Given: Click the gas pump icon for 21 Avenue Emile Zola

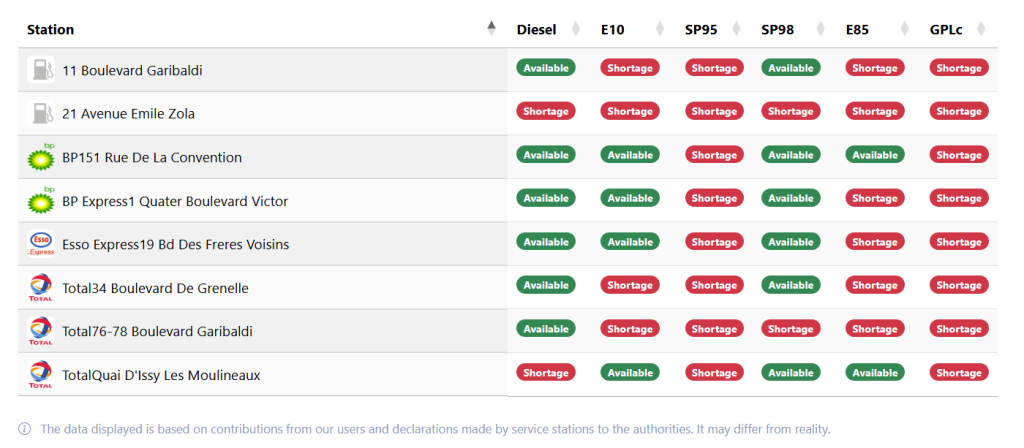Looking at the screenshot, I should coord(41,113).
